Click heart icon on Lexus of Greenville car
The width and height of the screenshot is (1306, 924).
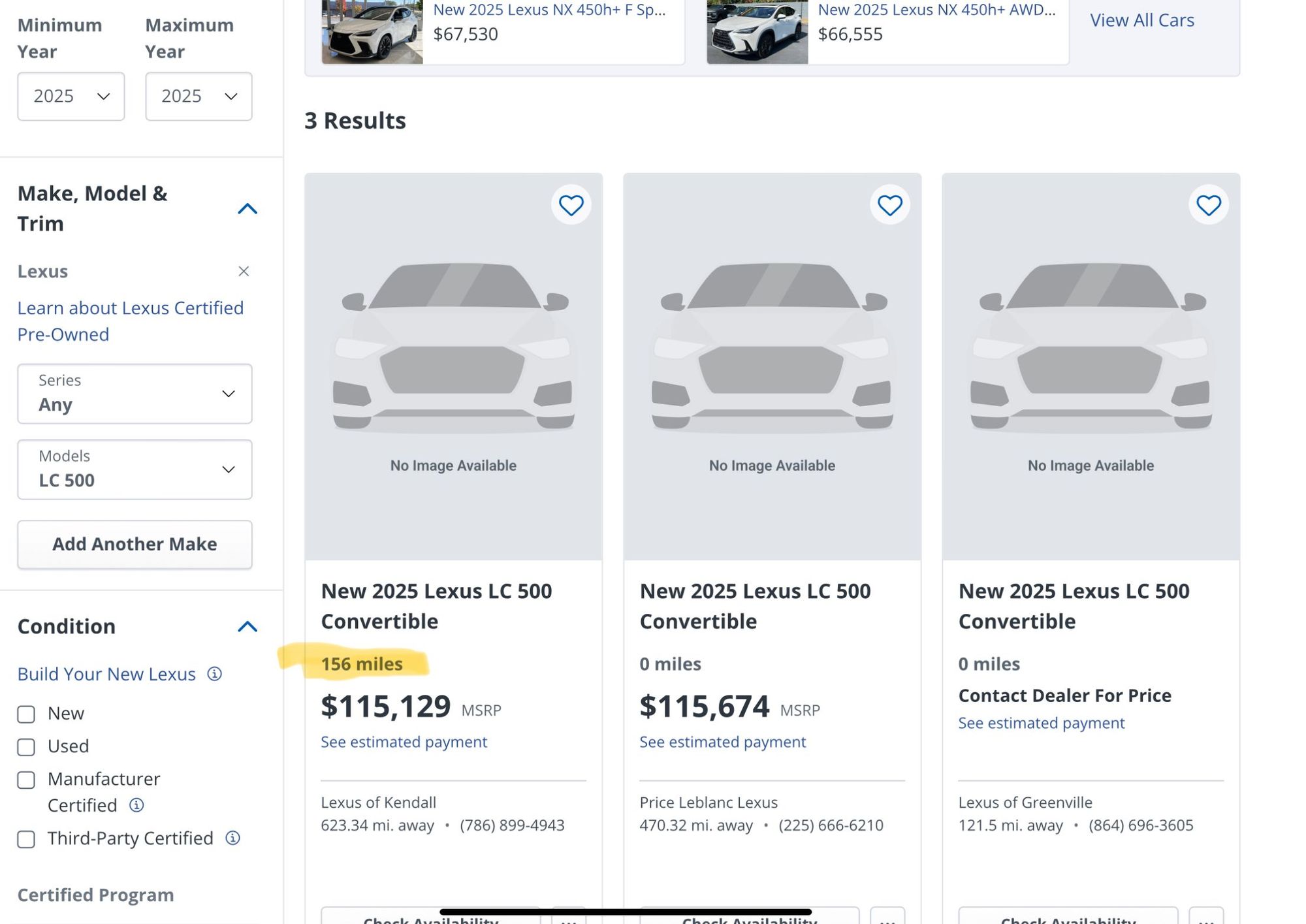click(x=1208, y=206)
